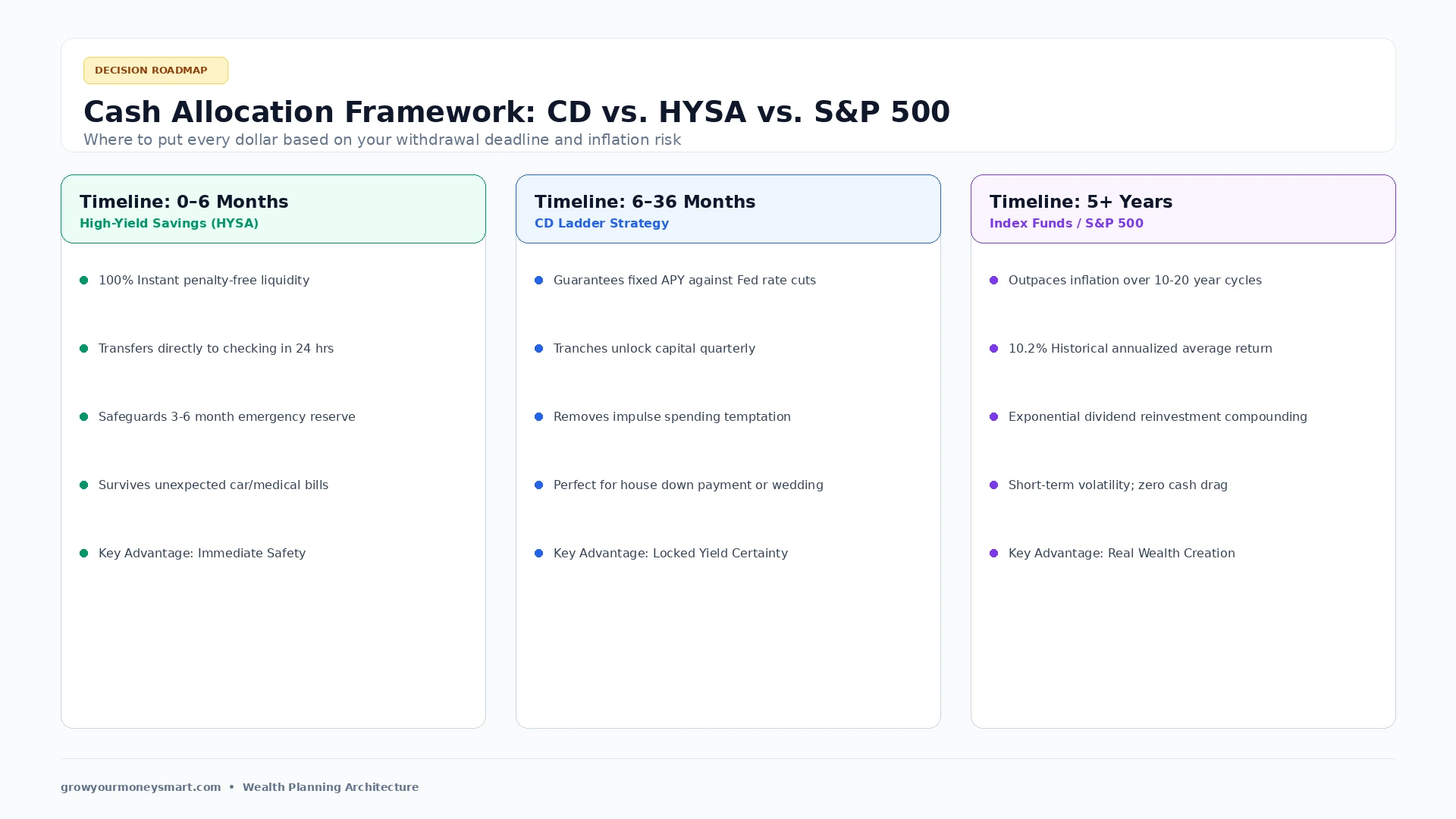Open the "Timeline: 0–6 Months" card header
Viewport: 1456px width, 819px height.
(273, 209)
